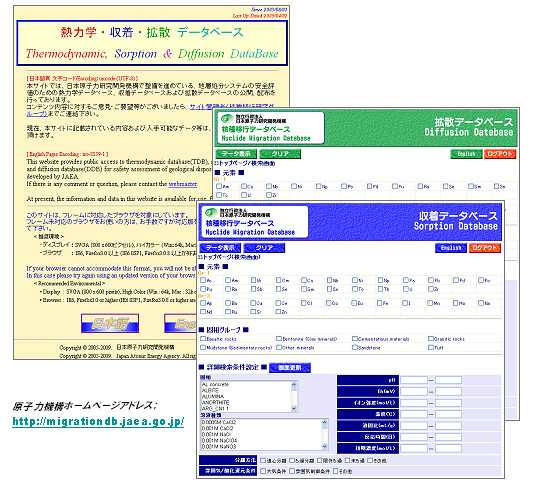Click the Eh(mV) minimum input field
Viewport: 538px width, 492px height.
[x=414, y=391]
